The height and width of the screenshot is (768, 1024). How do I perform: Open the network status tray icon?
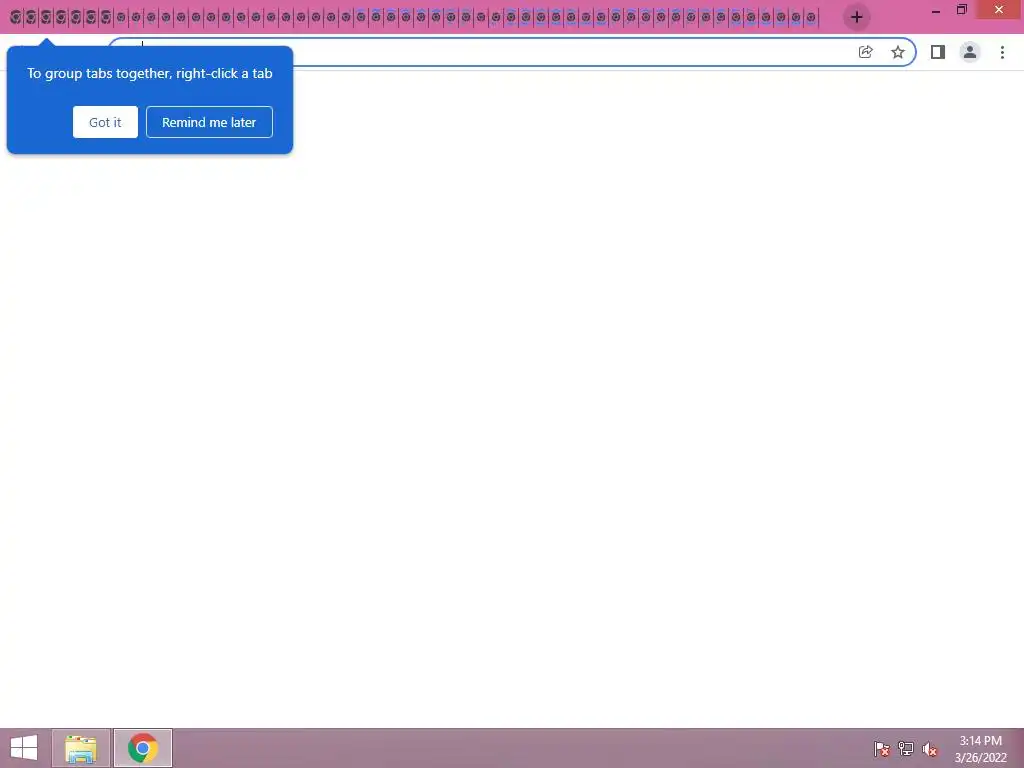[x=906, y=749]
